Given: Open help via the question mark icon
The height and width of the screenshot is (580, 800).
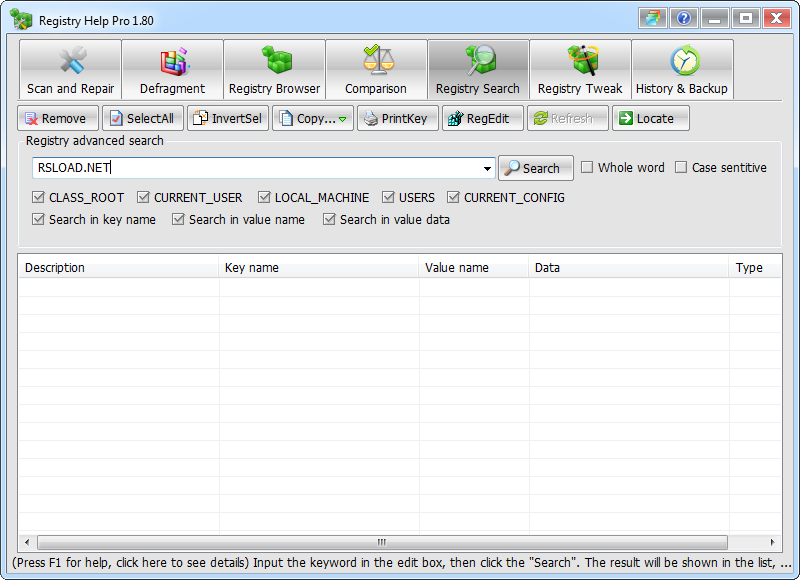Looking at the screenshot, I should (x=684, y=19).
